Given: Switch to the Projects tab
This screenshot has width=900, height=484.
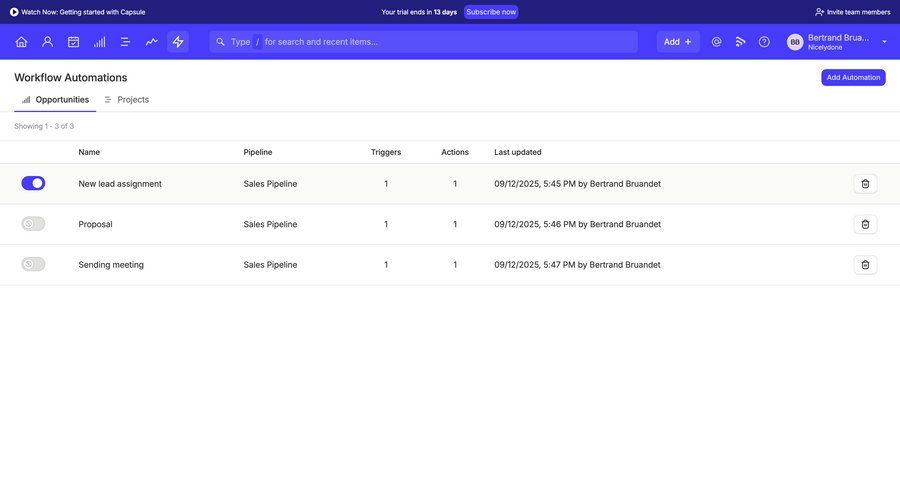Looking at the screenshot, I should pyautogui.click(x=126, y=100).
